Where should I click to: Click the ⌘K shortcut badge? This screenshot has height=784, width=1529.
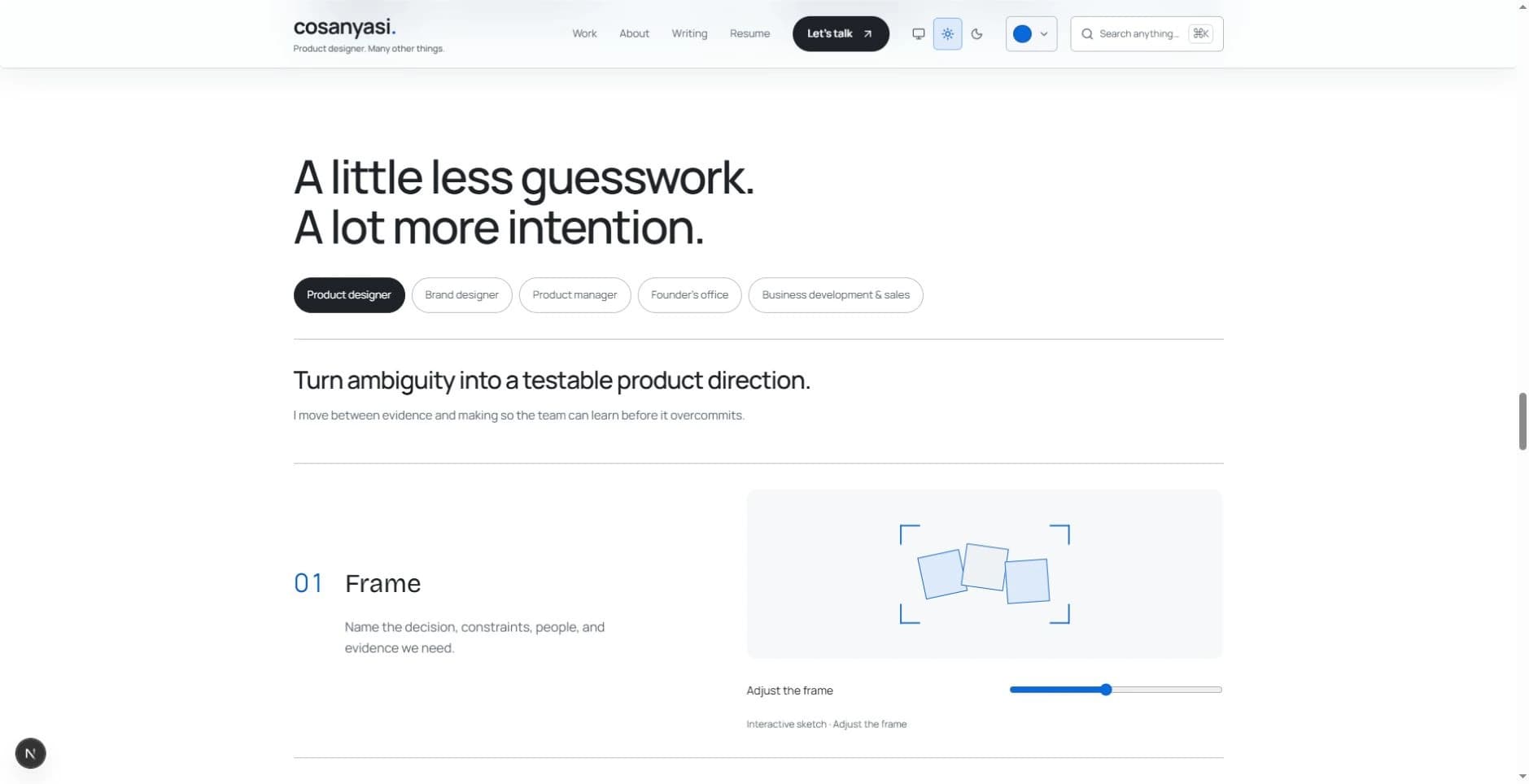pos(1200,33)
